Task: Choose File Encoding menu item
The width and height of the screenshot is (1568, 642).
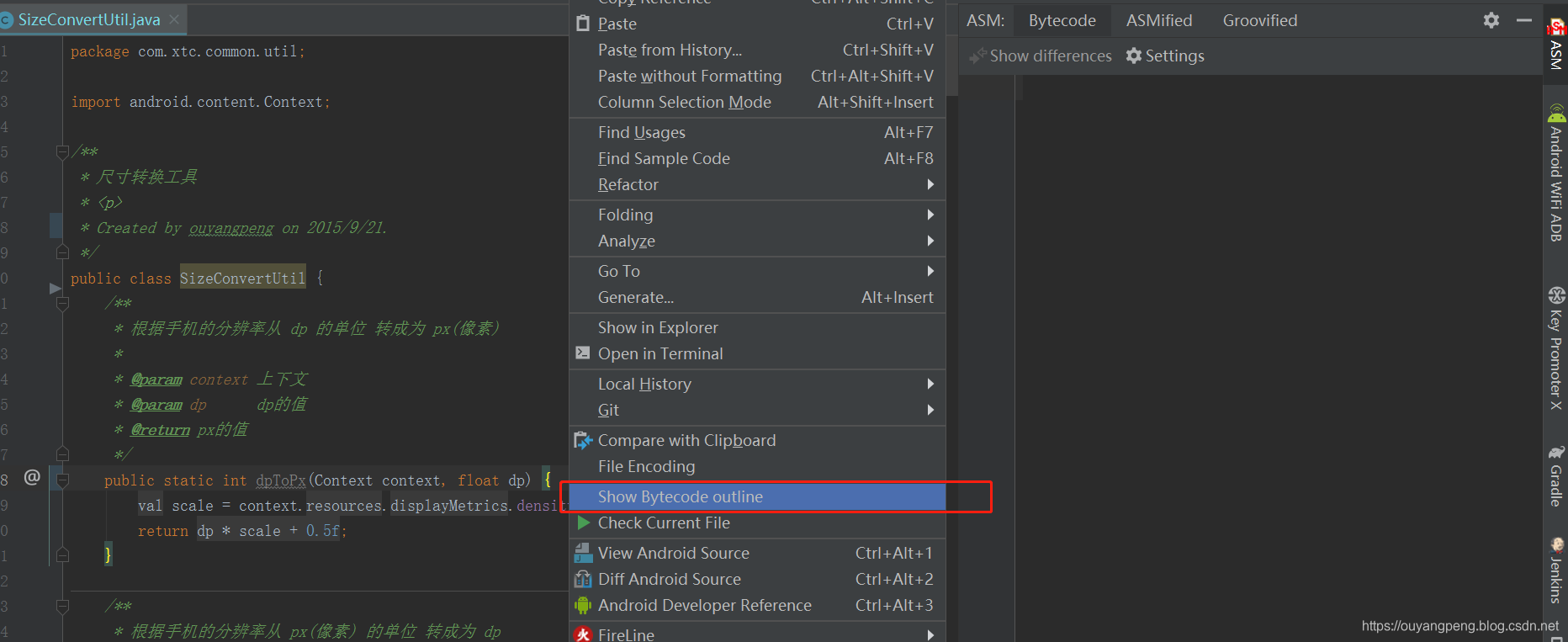Action: pyautogui.click(x=757, y=466)
